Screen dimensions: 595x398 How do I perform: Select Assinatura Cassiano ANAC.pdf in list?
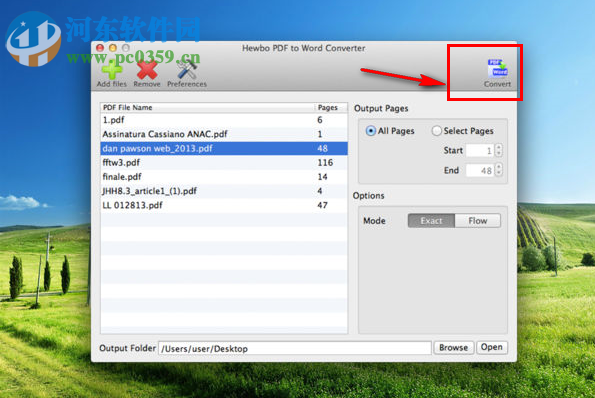pyautogui.click(x=224, y=134)
